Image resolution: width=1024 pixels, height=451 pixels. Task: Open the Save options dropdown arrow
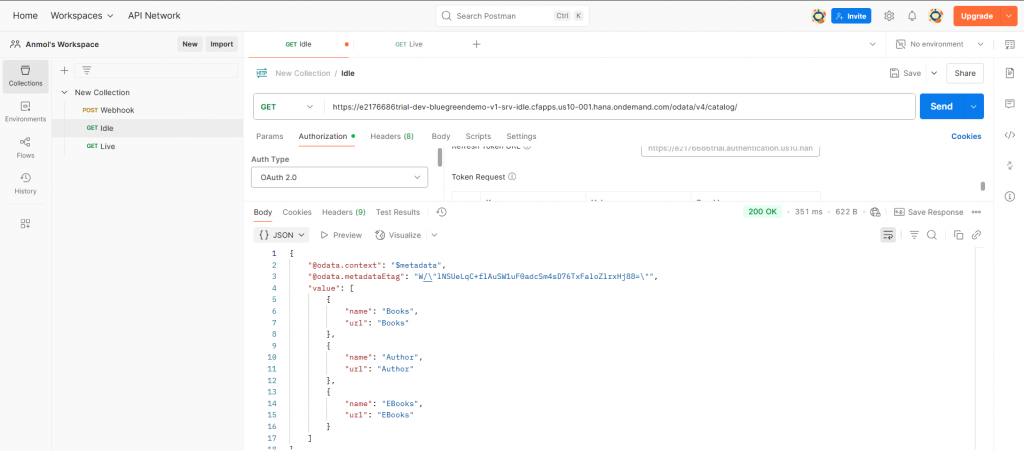coord(934,73)
